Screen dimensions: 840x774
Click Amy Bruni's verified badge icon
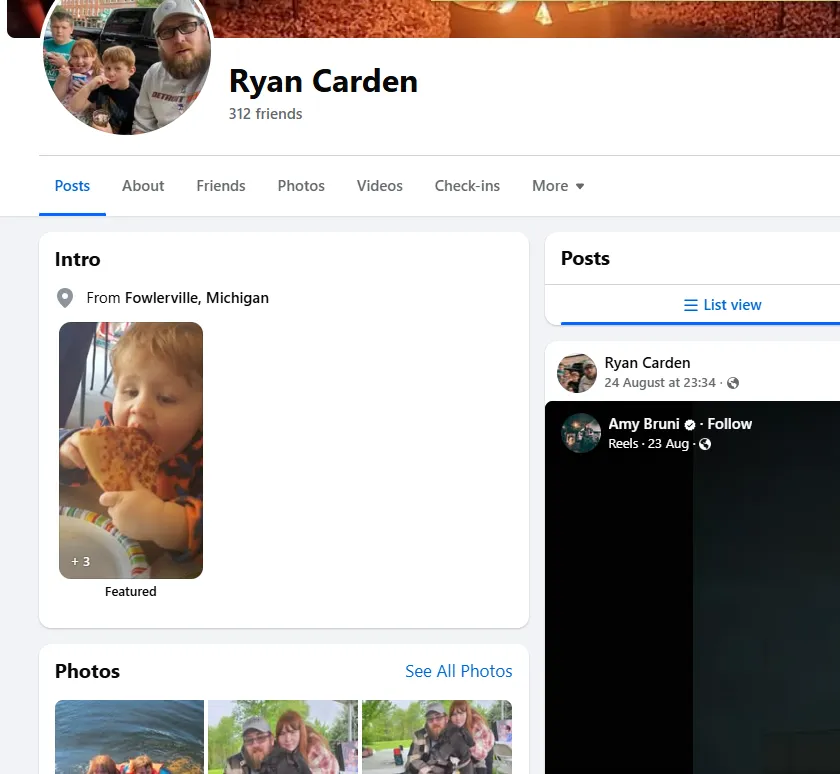pyautogui.click(x=690, y=425)
